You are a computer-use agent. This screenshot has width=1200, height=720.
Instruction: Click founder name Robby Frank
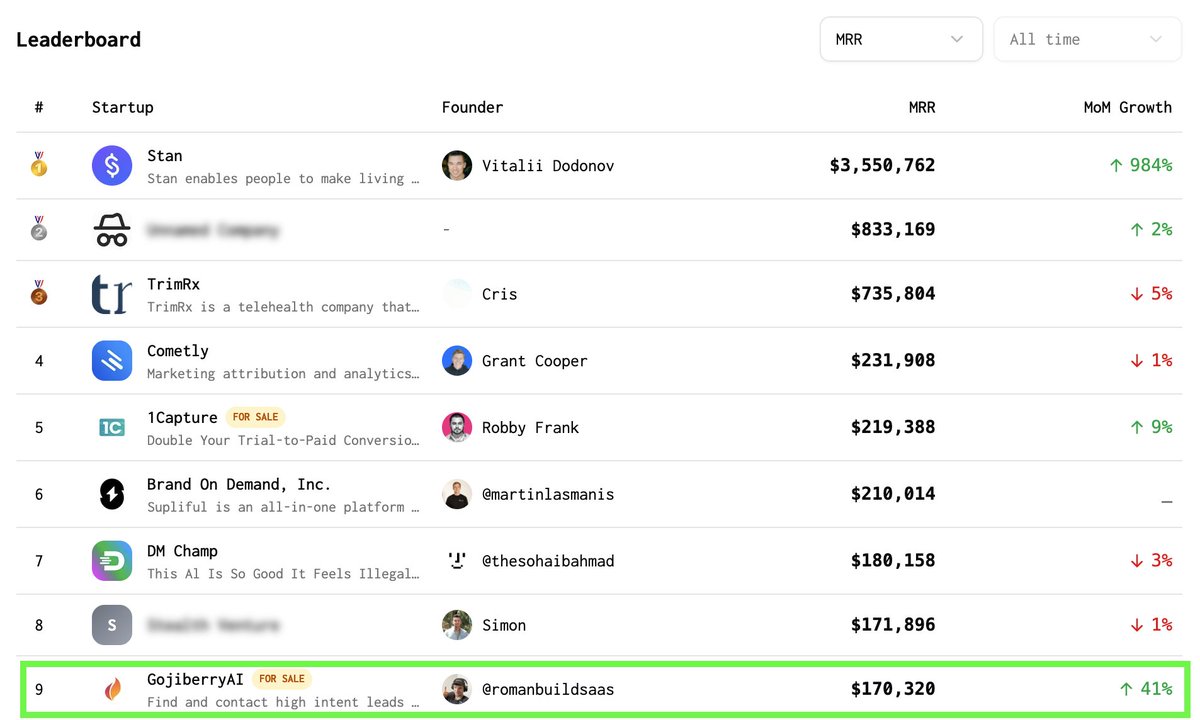click(530, 428)
